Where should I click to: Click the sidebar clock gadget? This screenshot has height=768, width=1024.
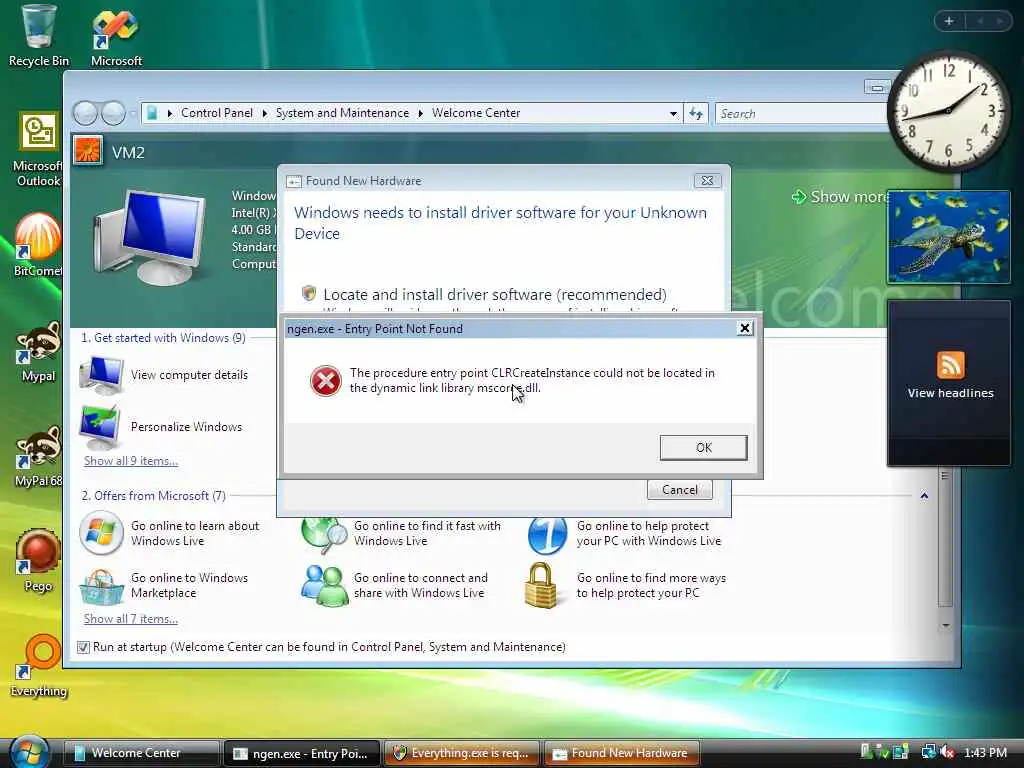pos(948,110)
